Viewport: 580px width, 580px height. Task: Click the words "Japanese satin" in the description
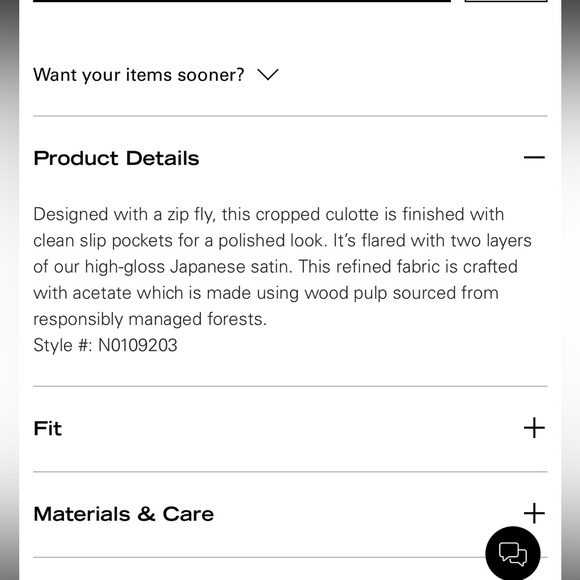coord(231,267)
